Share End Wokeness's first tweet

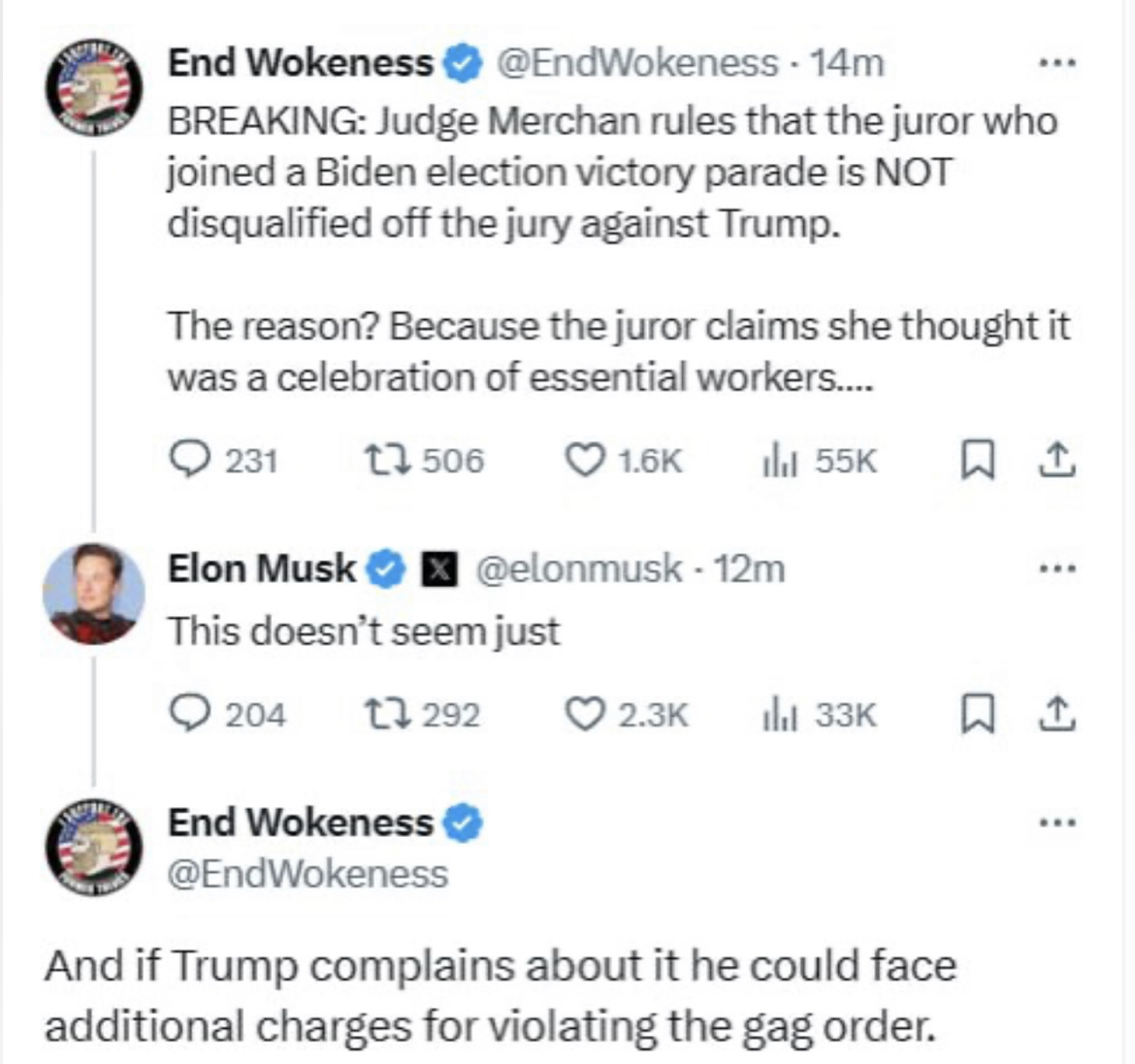pyautogui.click(x=1057, y=460)
